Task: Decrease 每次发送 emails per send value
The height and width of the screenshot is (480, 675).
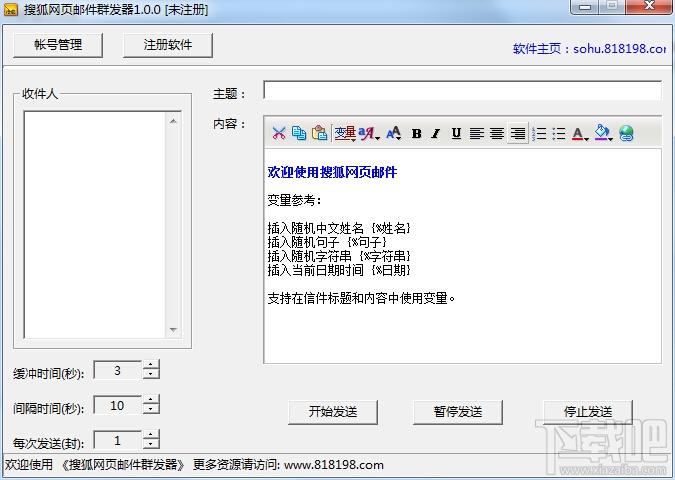Action: click(151, 444)
